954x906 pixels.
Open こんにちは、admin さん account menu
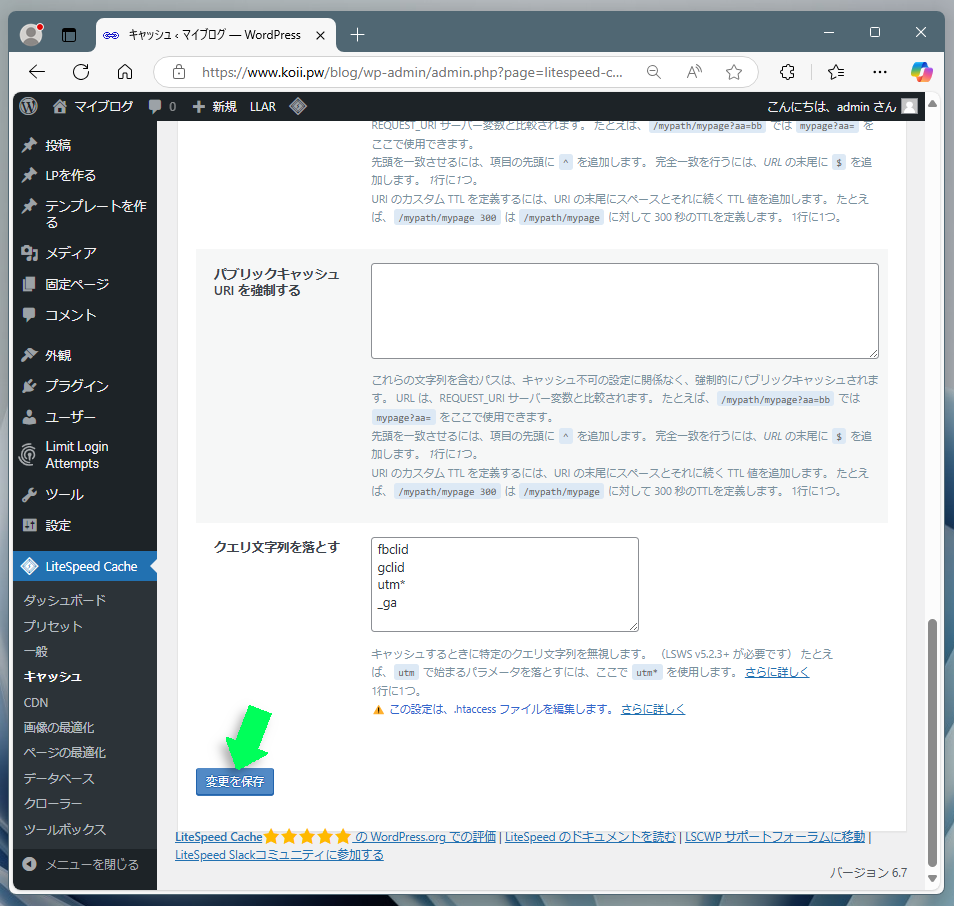pos(842,106)
